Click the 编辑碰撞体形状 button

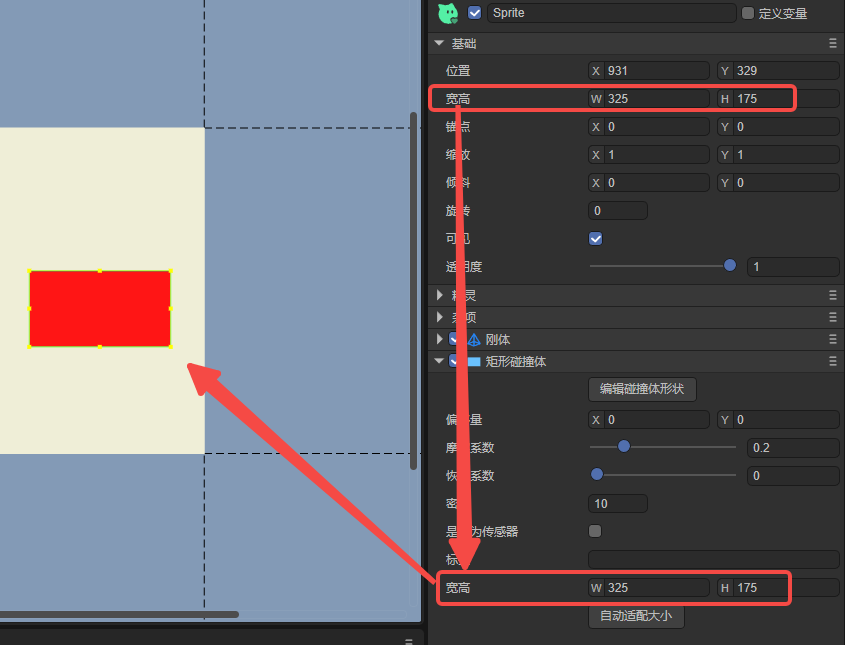642,389
